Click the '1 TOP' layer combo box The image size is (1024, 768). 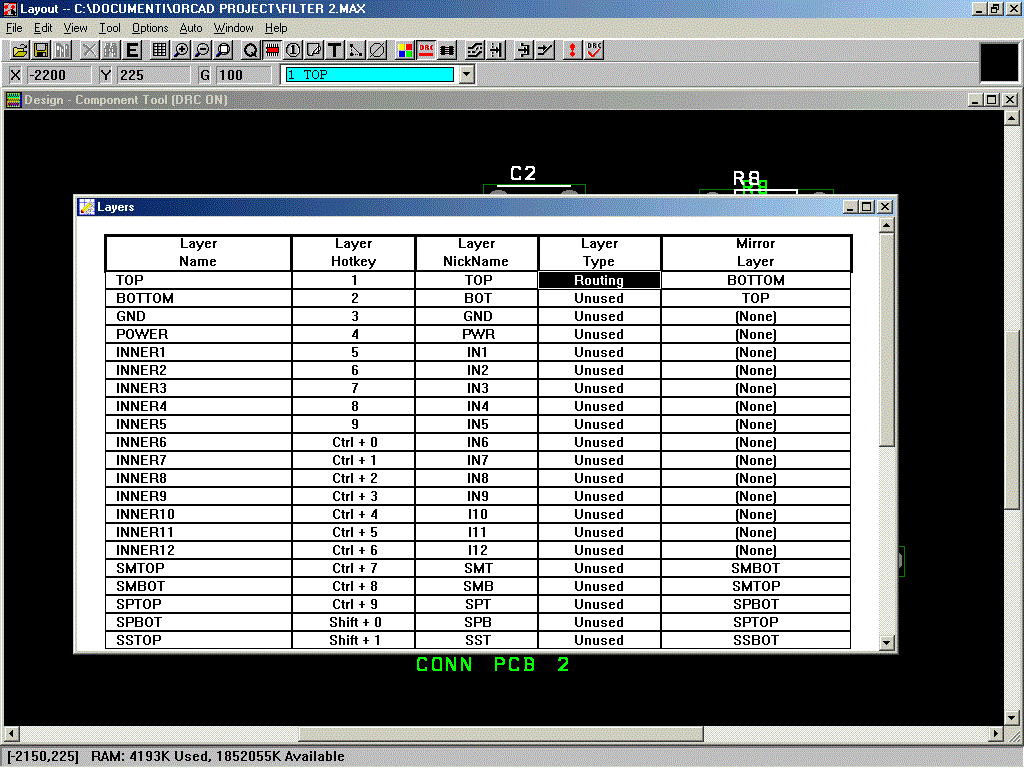tap(370, 74)
